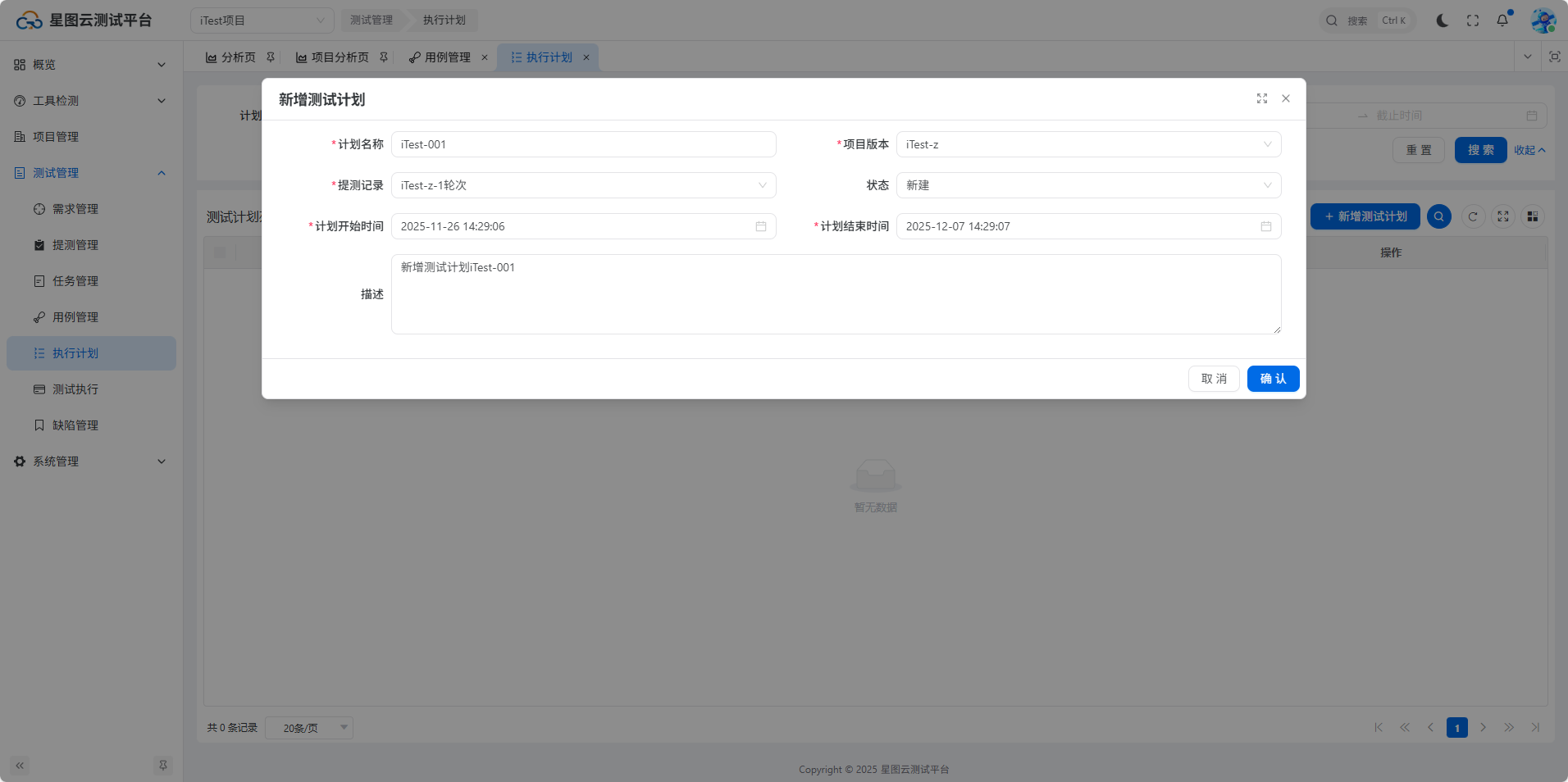Toggle dark mode moon icon
The height and width of the screenshot is (782, 1568).
(x=1443, y=20)
